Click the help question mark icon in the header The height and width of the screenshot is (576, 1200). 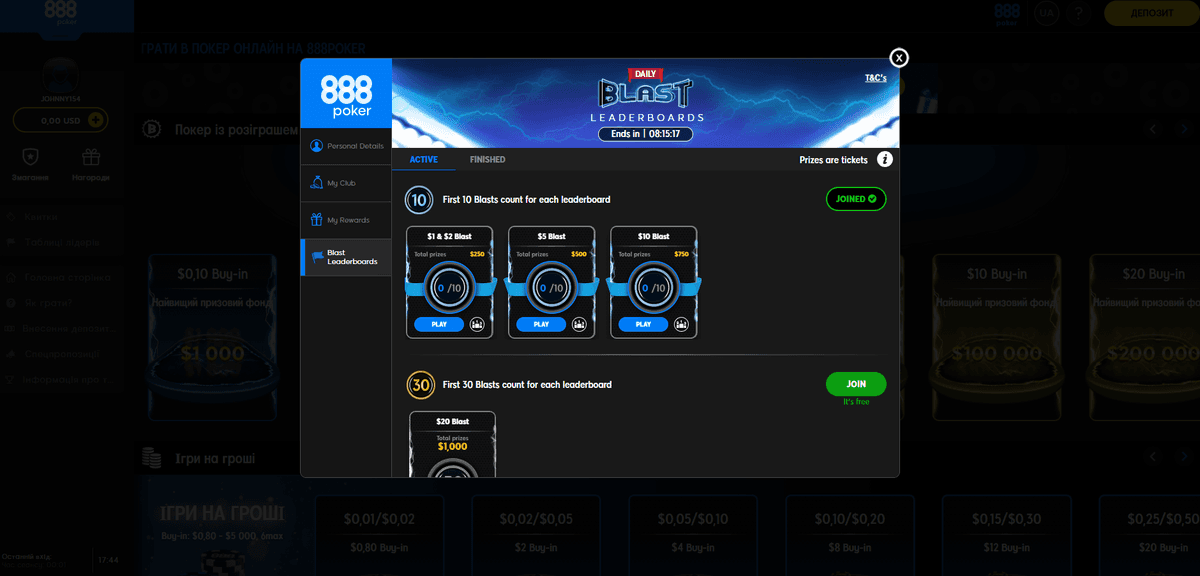pyautogui.click(x=1078, y=13)
